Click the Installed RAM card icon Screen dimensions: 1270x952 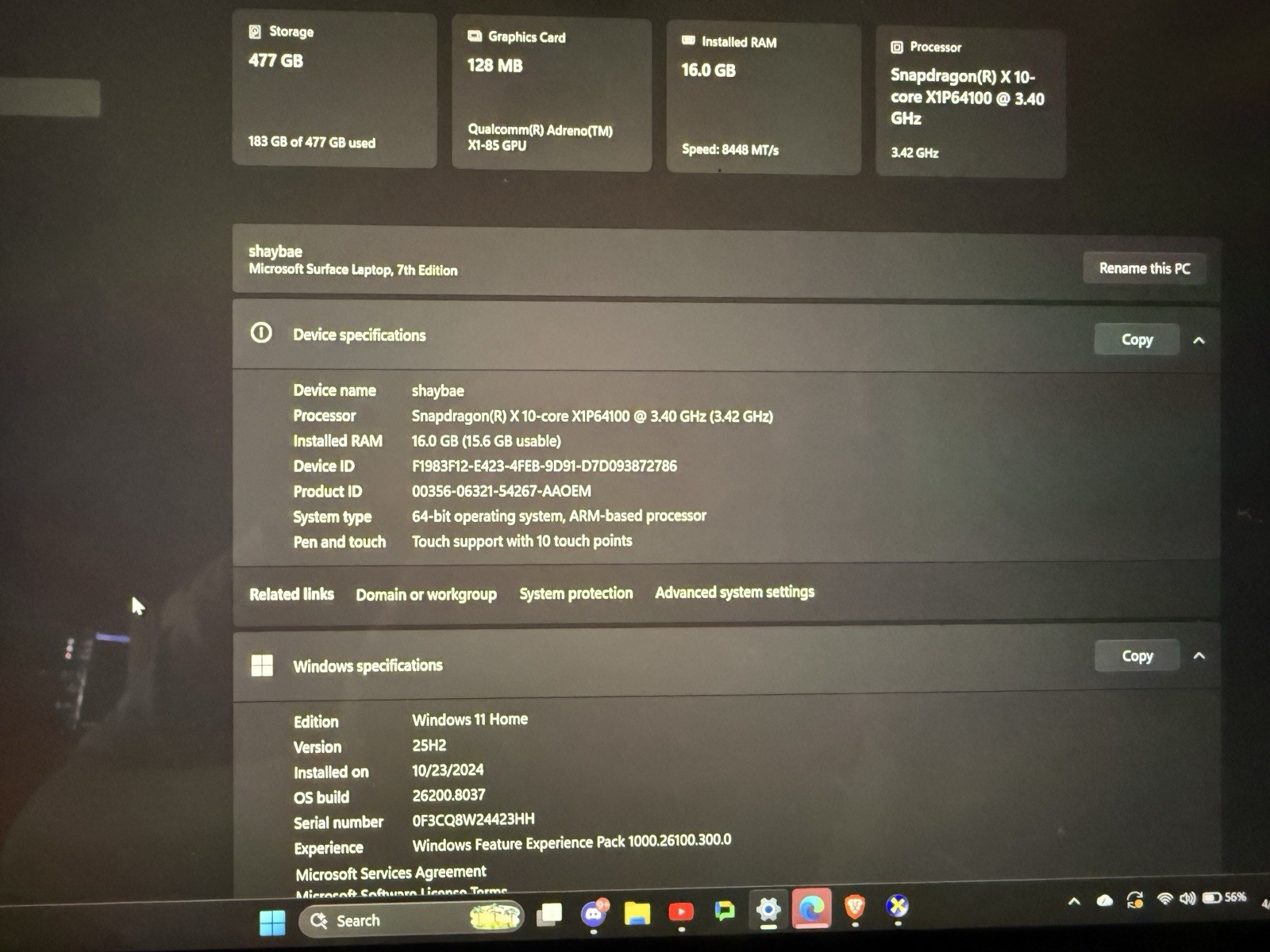[688, 40]
